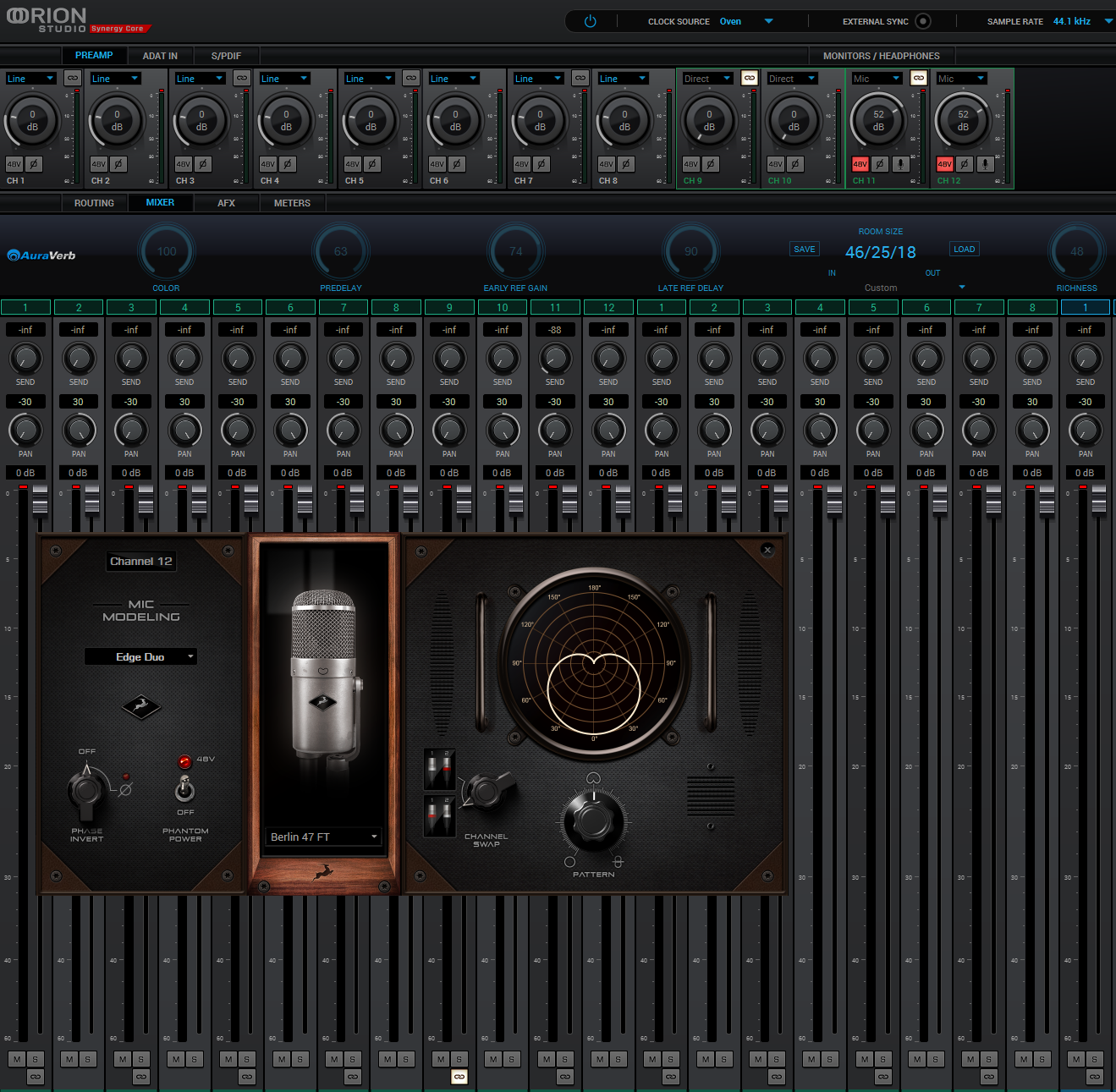The image size is (1116, 1092).
Task: Click the omni pattern icon below the knob
Action: (x=569, y=862)
